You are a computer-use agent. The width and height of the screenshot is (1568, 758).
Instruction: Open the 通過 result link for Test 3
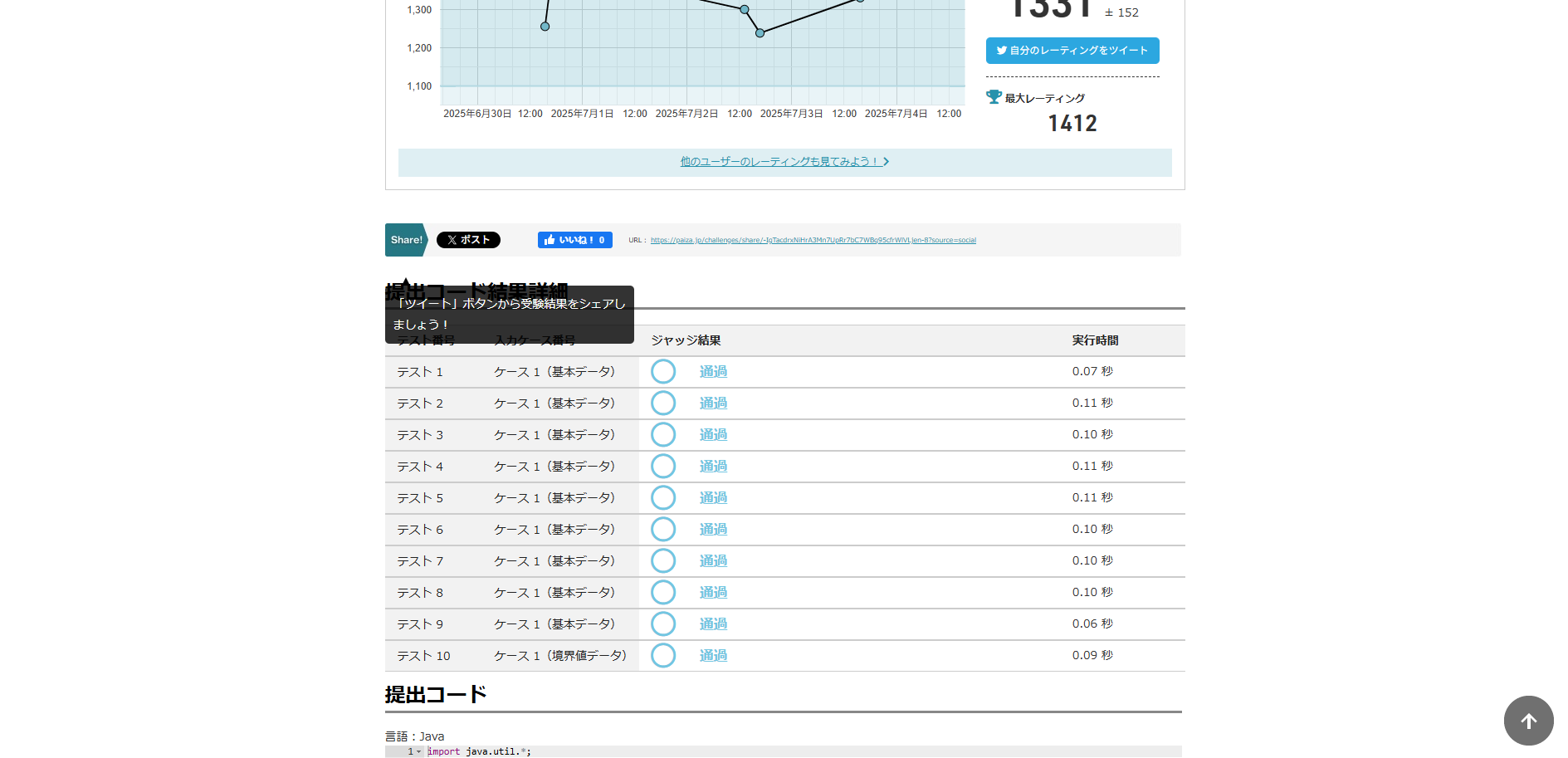pos(713,435)
